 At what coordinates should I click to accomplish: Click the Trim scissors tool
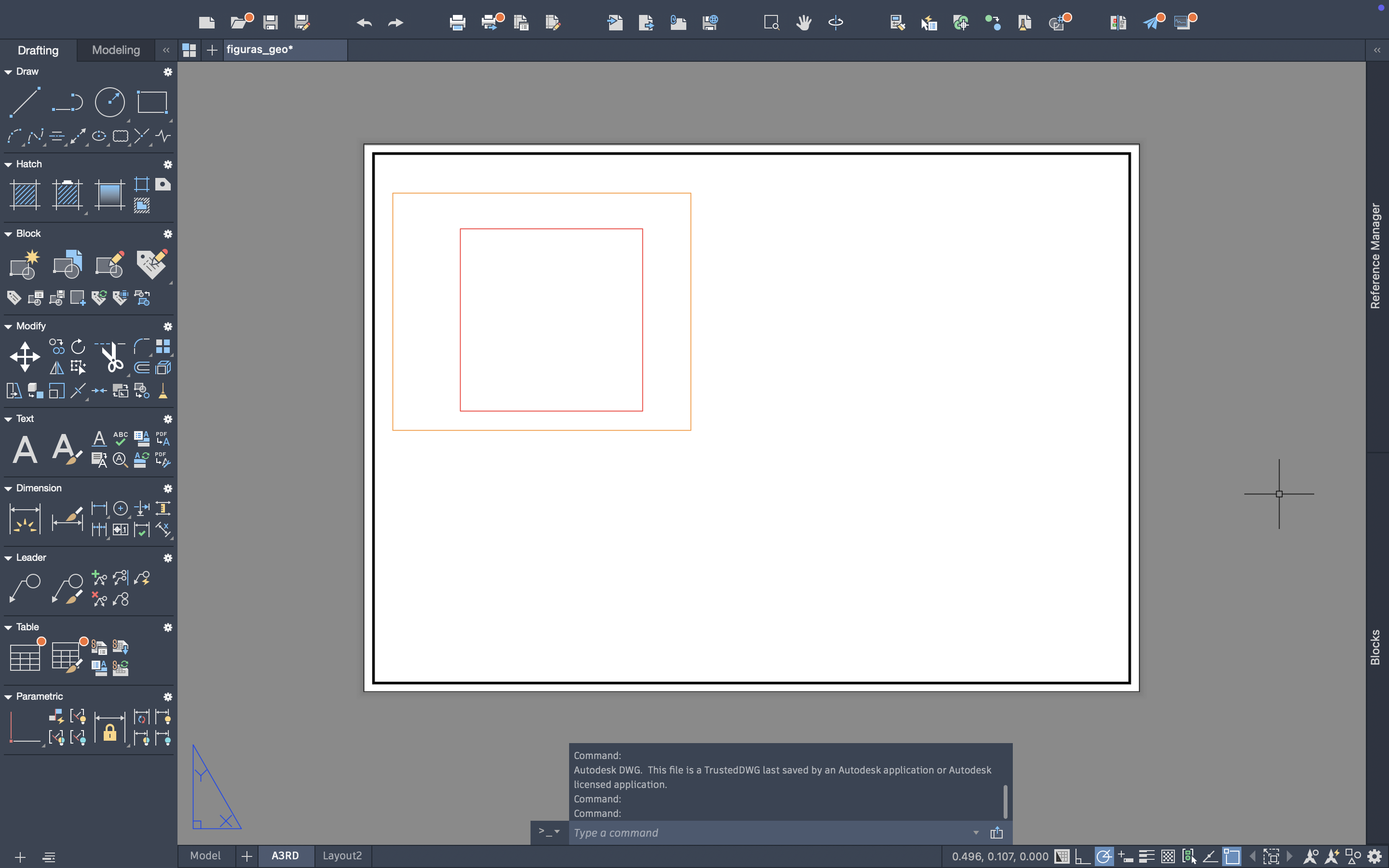(111, 356)
